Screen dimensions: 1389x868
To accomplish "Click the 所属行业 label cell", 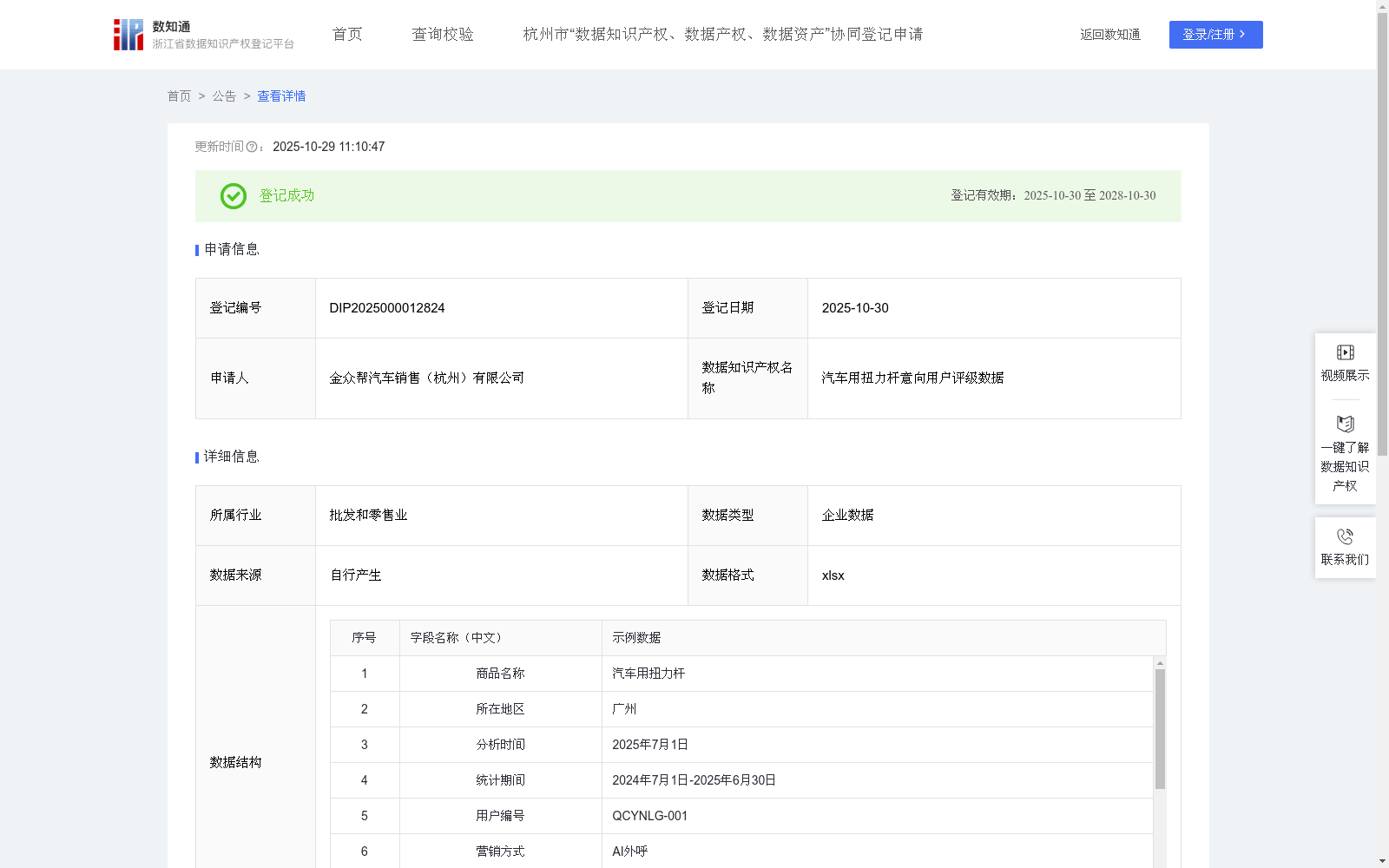I will [x=256, y=516].
